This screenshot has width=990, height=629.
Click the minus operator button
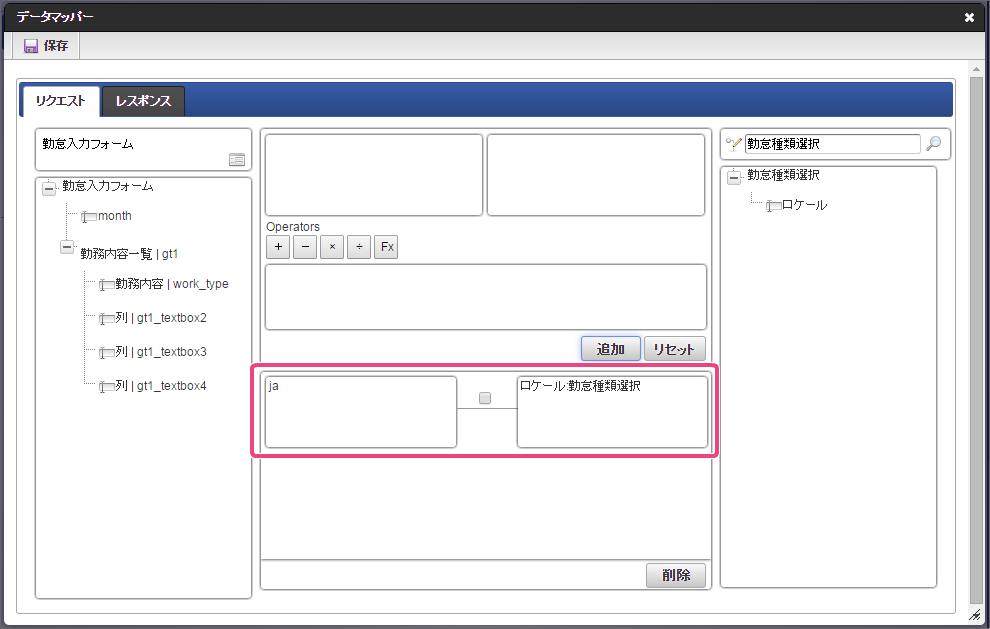(x=306, y=247)
